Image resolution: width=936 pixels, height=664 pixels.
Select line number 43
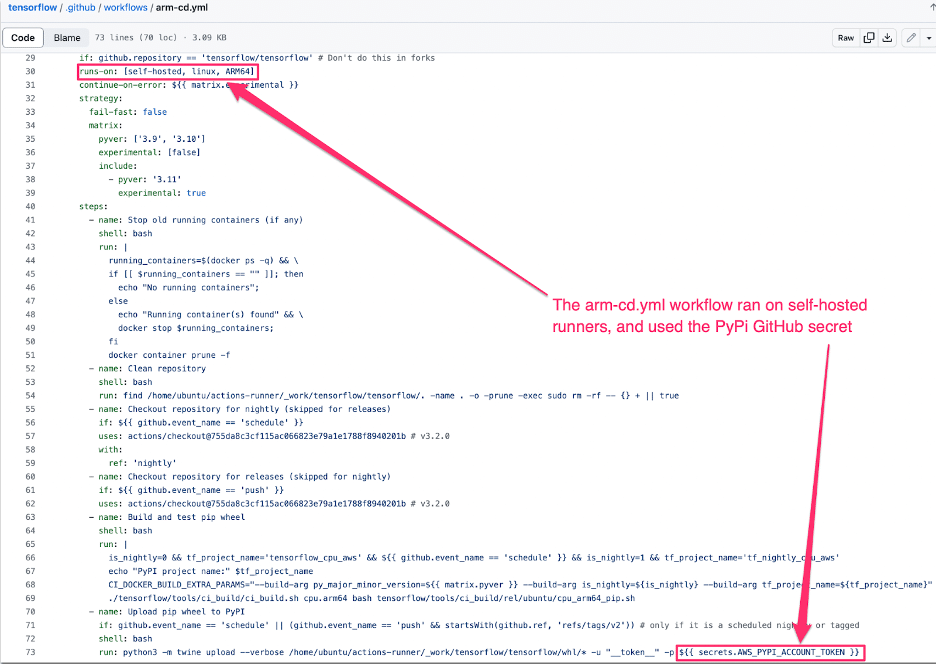tap(30, 247)
